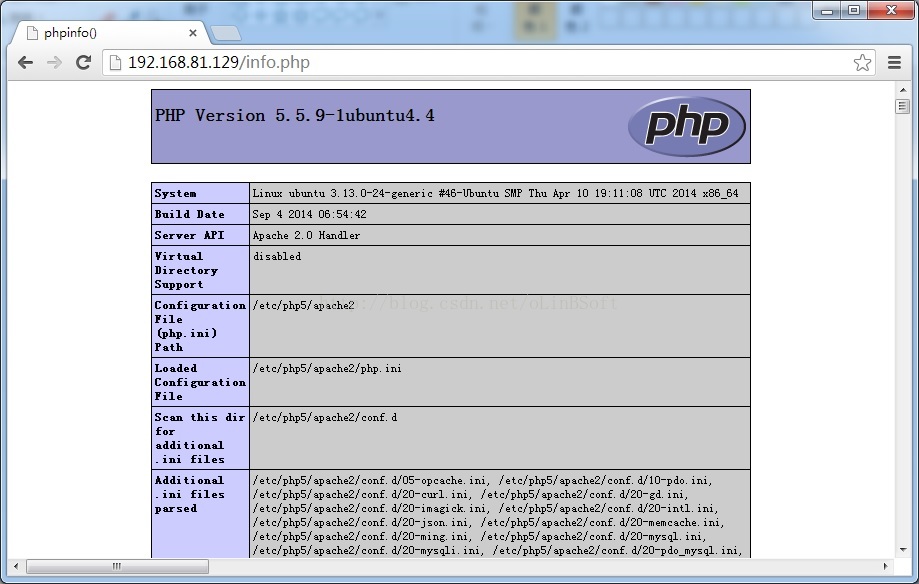Open the Chrome hamburger menu
The width and height of the screenshot is (919, 584).
point(894,62)
